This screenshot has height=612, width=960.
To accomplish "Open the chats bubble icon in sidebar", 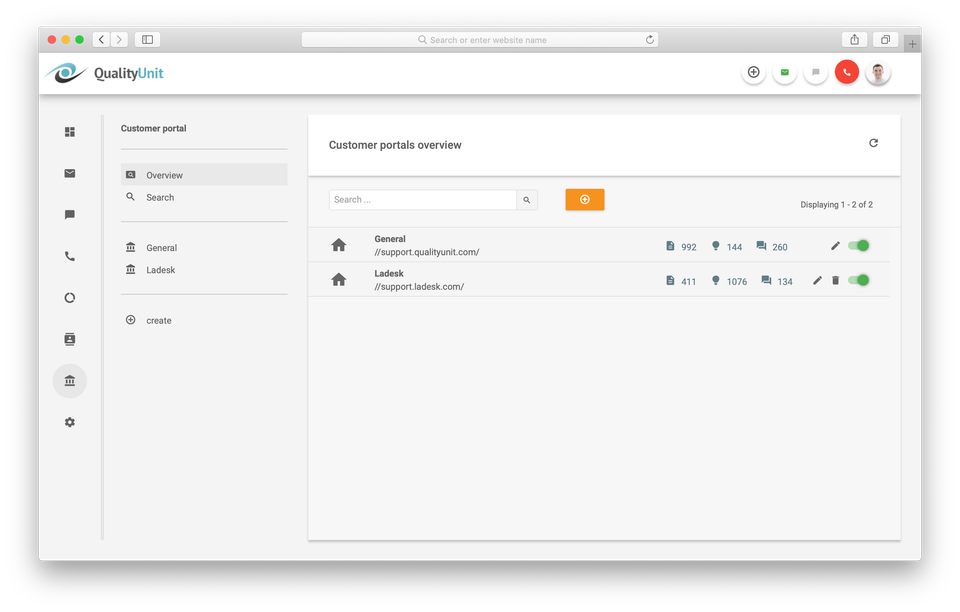I will coord(70,215).
